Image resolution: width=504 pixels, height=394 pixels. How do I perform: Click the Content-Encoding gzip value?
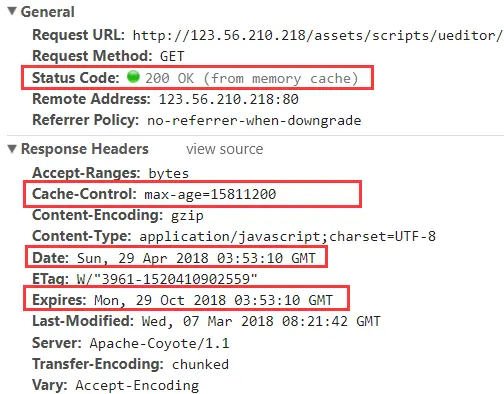pos(187,216)
